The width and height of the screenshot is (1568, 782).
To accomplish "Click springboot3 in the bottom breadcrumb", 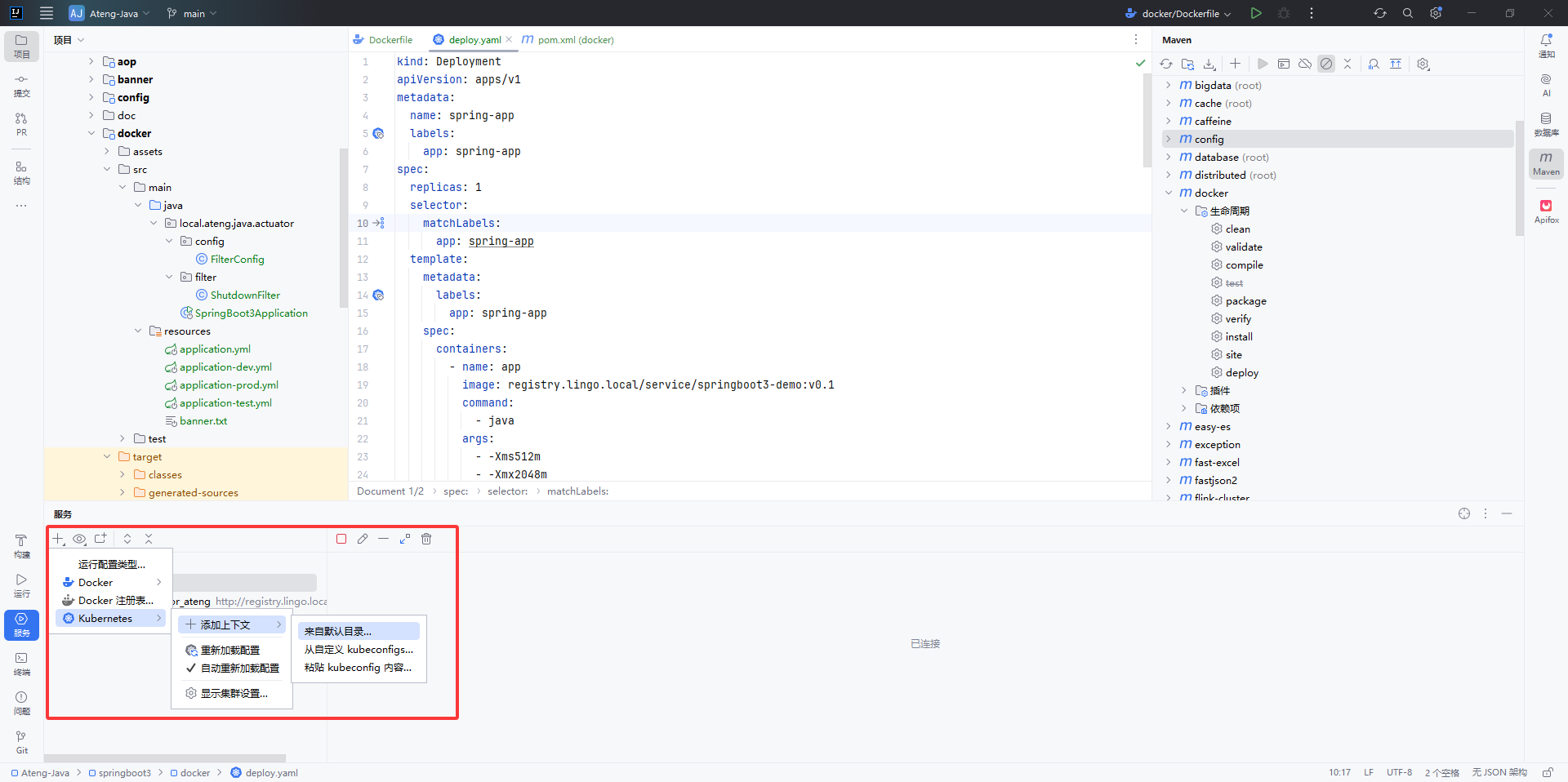I will click(x=124, y=773).
